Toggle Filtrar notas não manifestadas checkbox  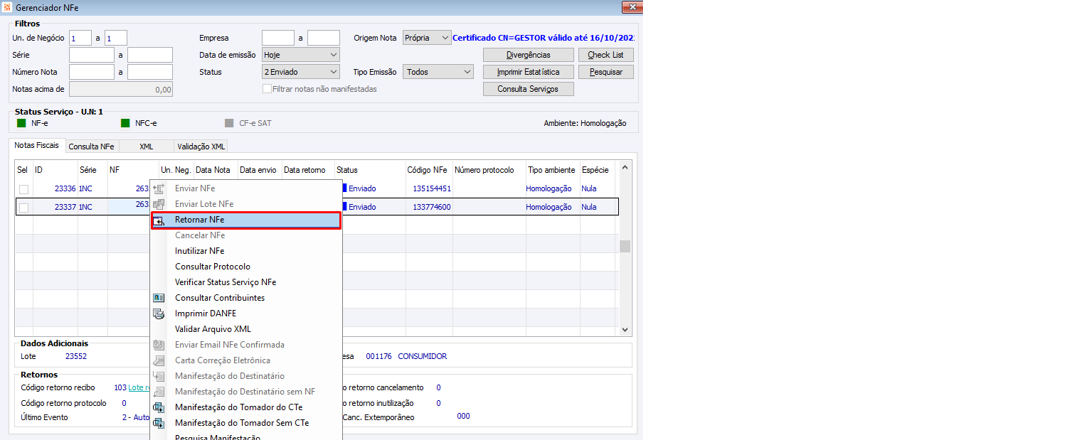point(267,89)
